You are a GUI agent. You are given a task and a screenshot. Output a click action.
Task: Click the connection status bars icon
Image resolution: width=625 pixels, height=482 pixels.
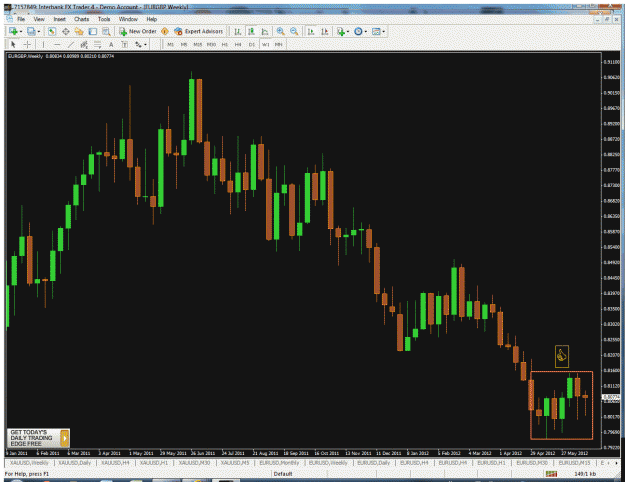[552, 474]
